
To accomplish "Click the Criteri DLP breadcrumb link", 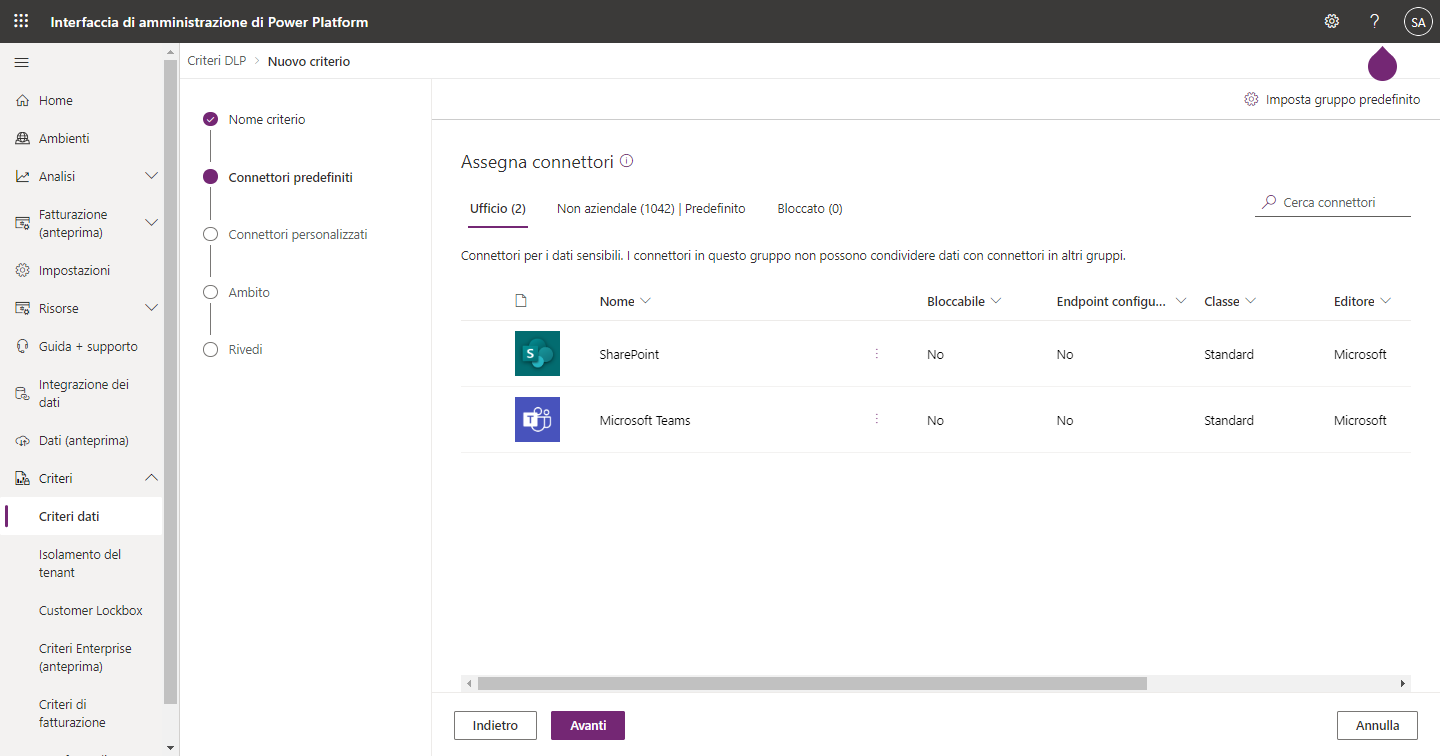I will (217, 61).
